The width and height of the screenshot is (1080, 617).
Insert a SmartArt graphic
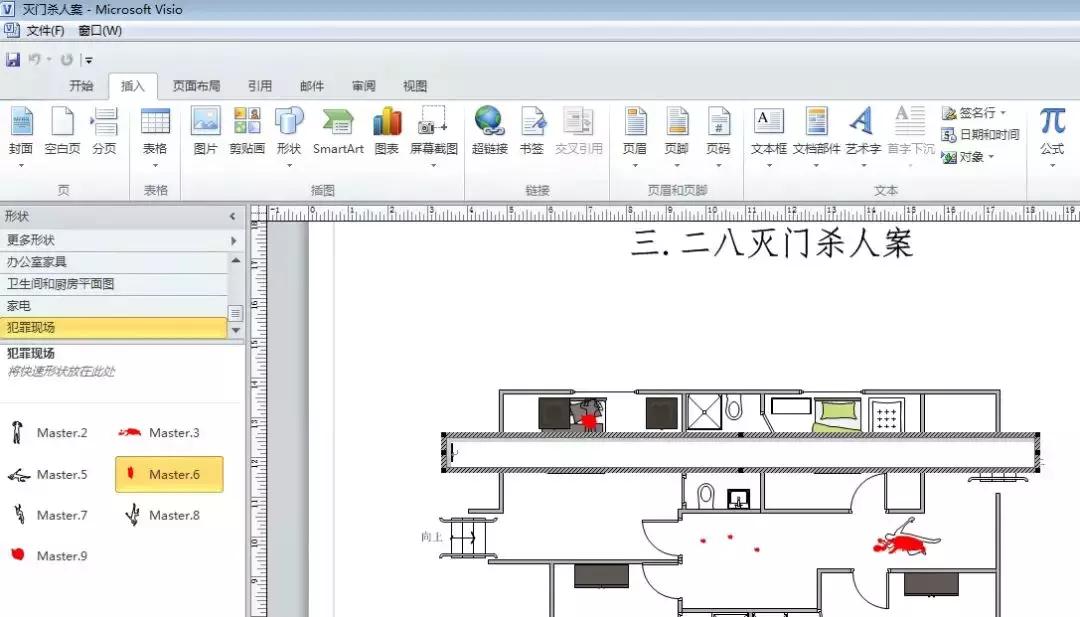coord(337,130)
